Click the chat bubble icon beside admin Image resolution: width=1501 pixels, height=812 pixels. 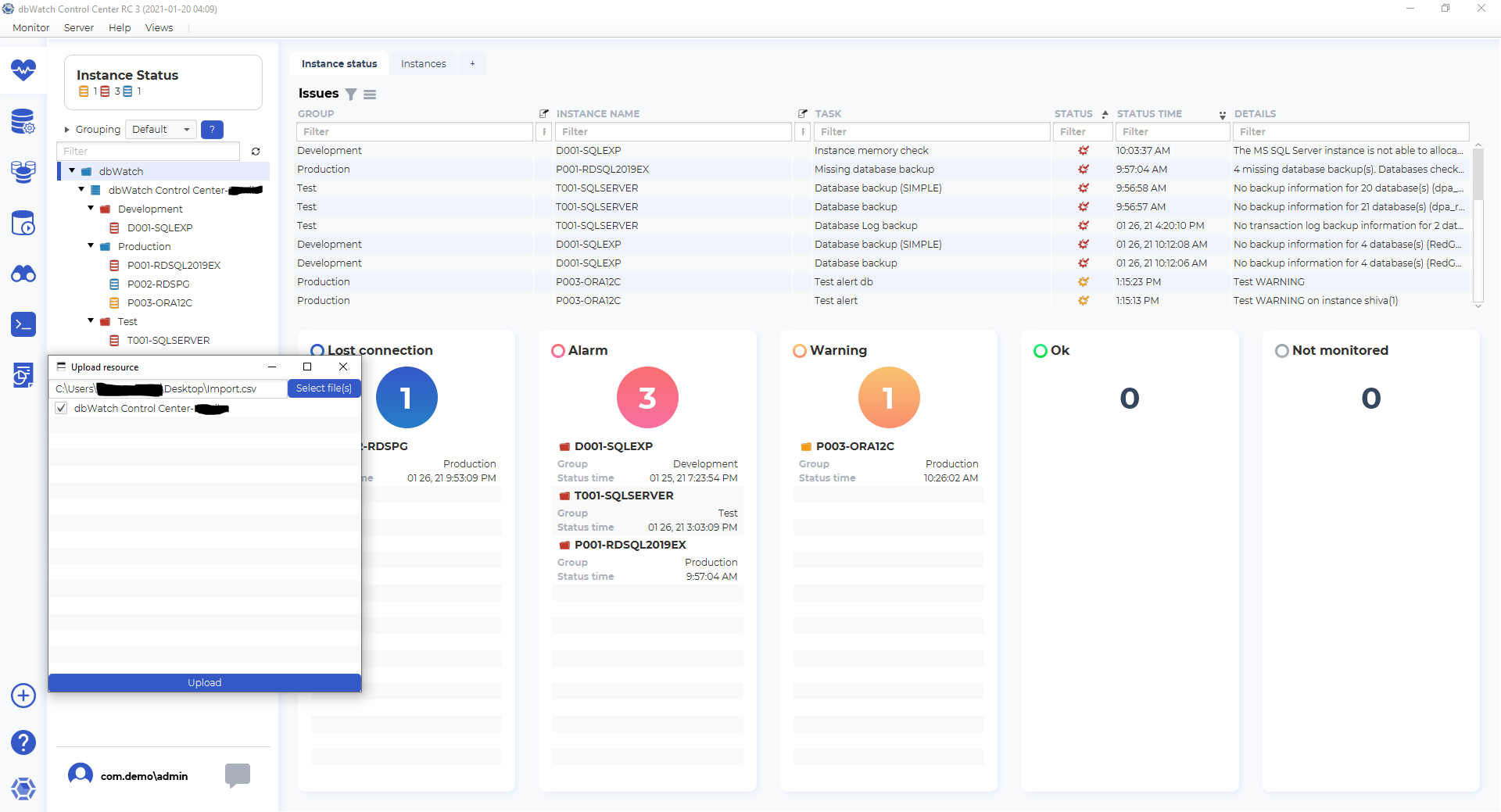coord(237,774)
